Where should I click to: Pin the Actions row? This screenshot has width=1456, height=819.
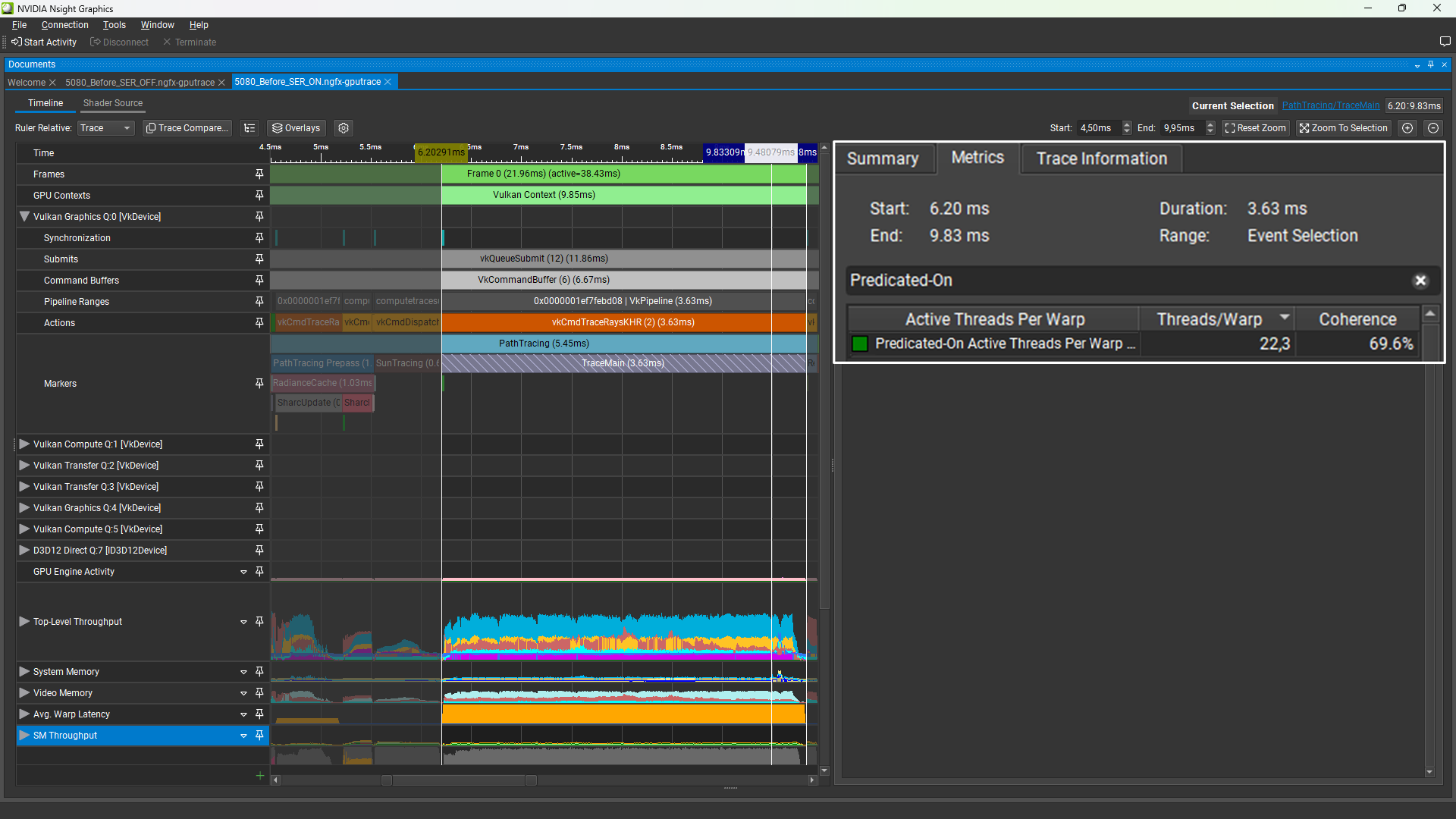click(x=259, y=323)
